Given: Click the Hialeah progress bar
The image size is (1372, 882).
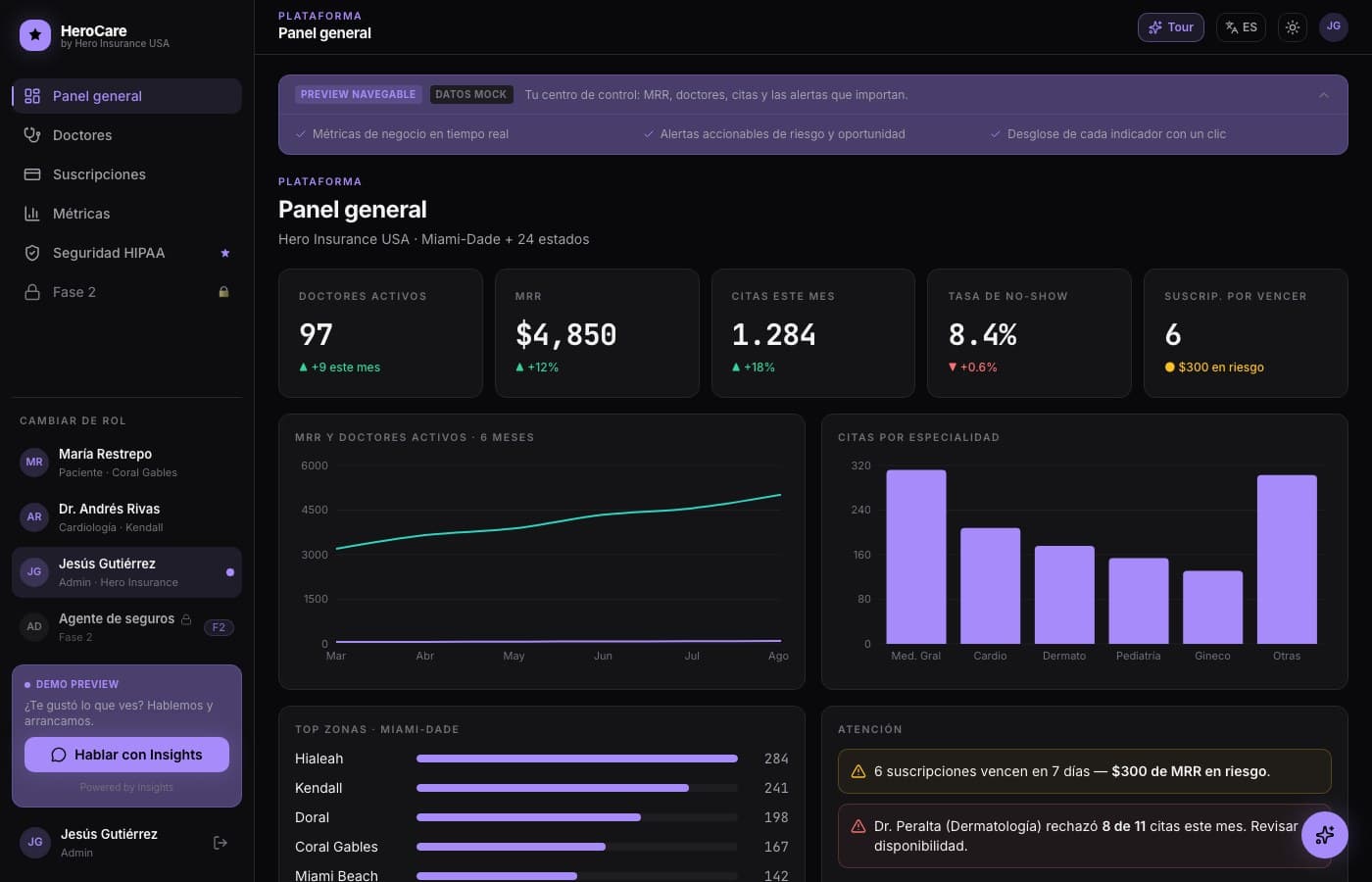Looking at the screenshot, I should tap(577, 759).
